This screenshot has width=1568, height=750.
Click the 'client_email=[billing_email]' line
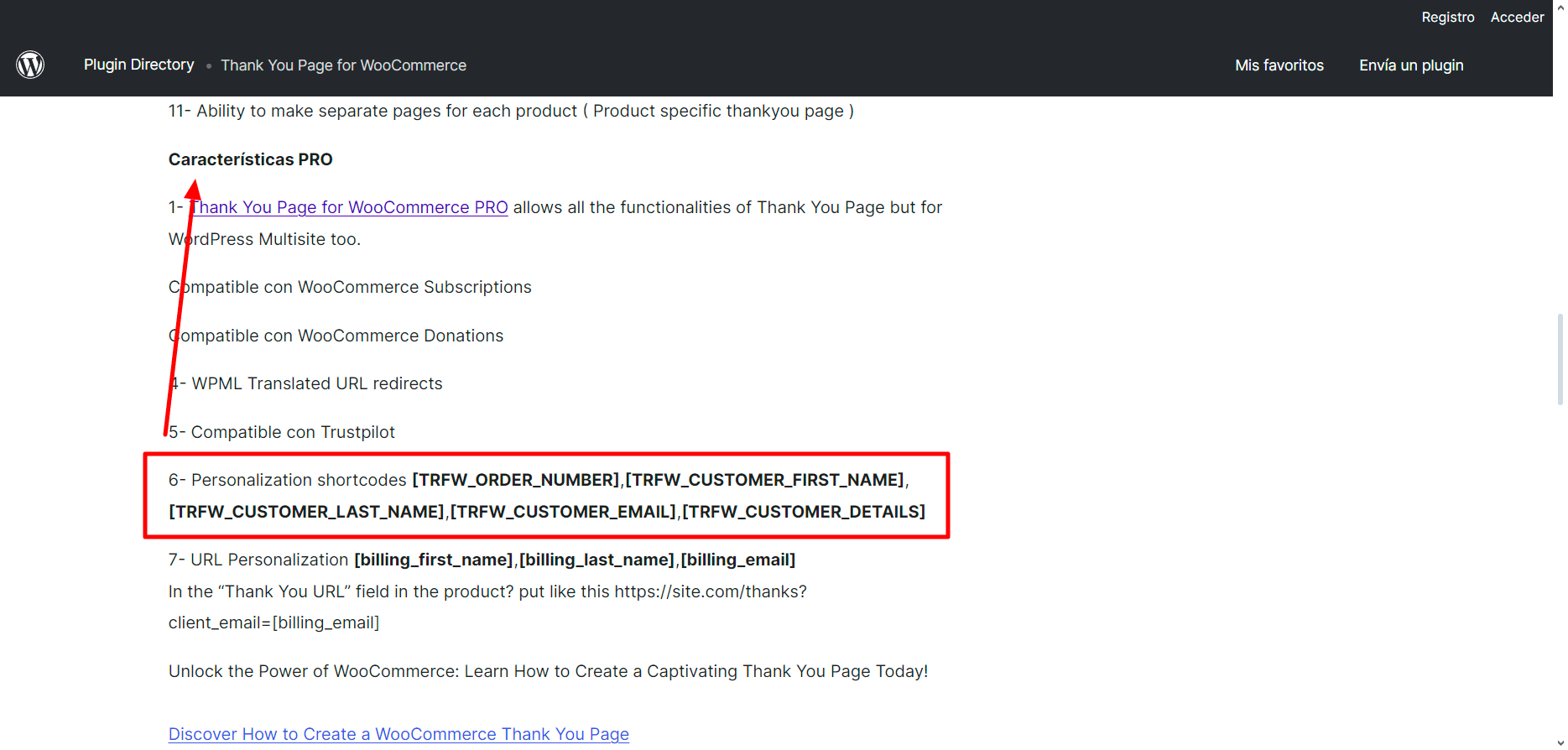click(273, 622)
